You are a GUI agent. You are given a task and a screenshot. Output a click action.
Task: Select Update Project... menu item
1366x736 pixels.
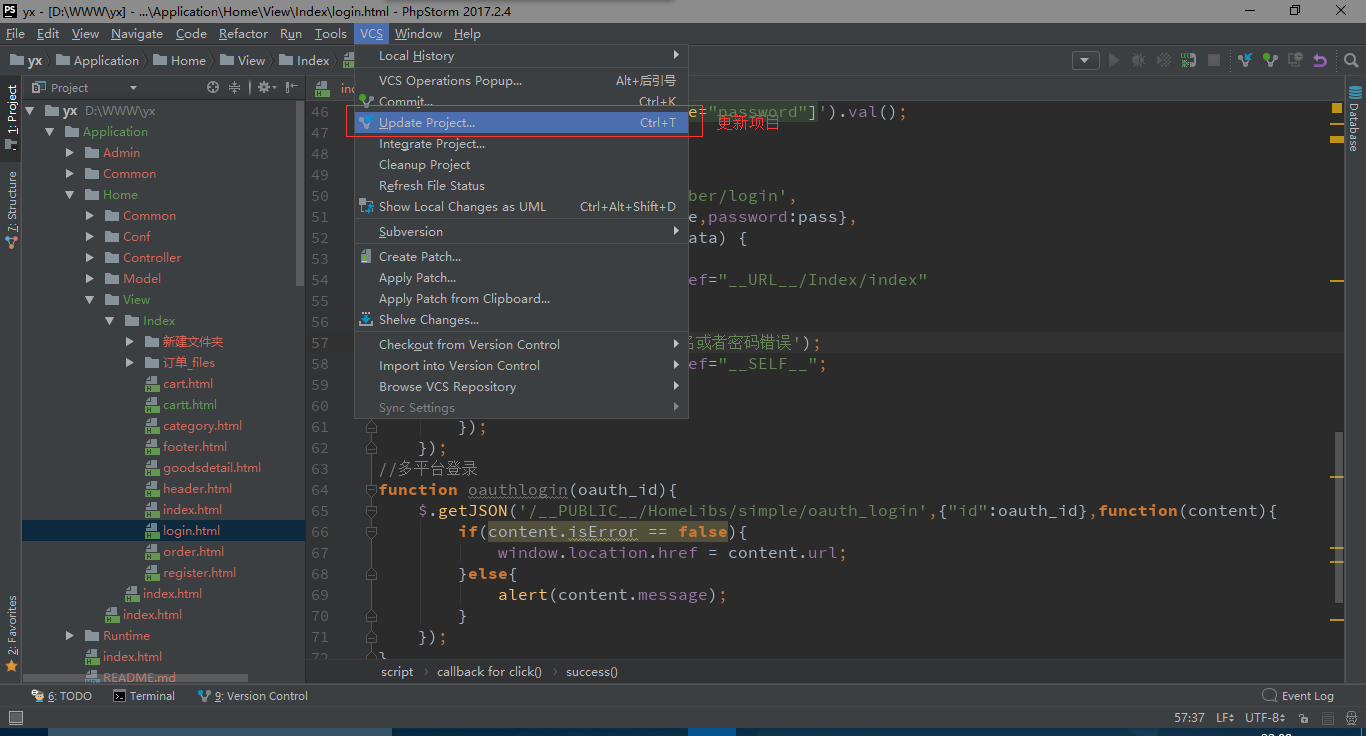(519, 123)
